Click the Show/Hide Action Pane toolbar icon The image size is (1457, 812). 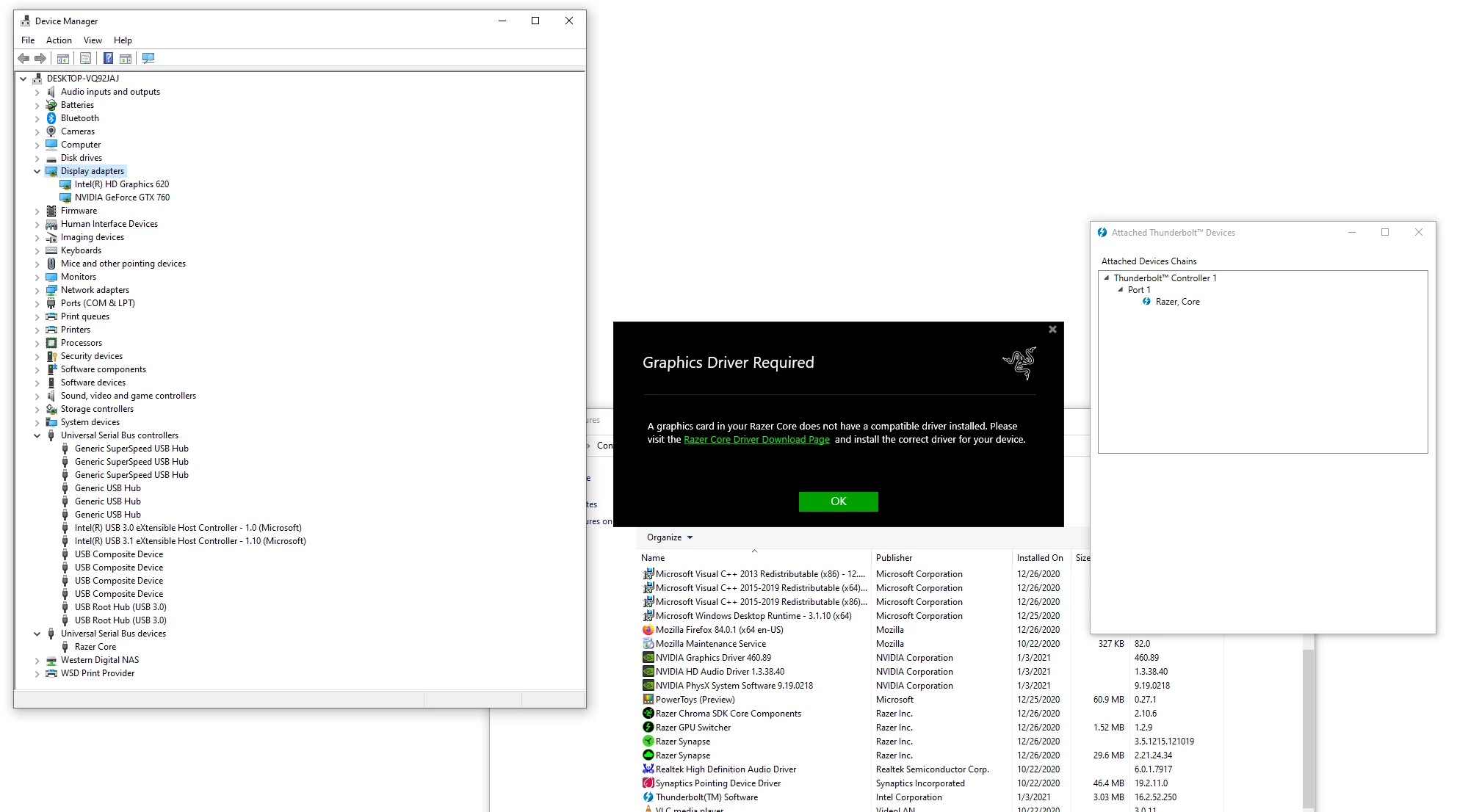click(126, 59)
